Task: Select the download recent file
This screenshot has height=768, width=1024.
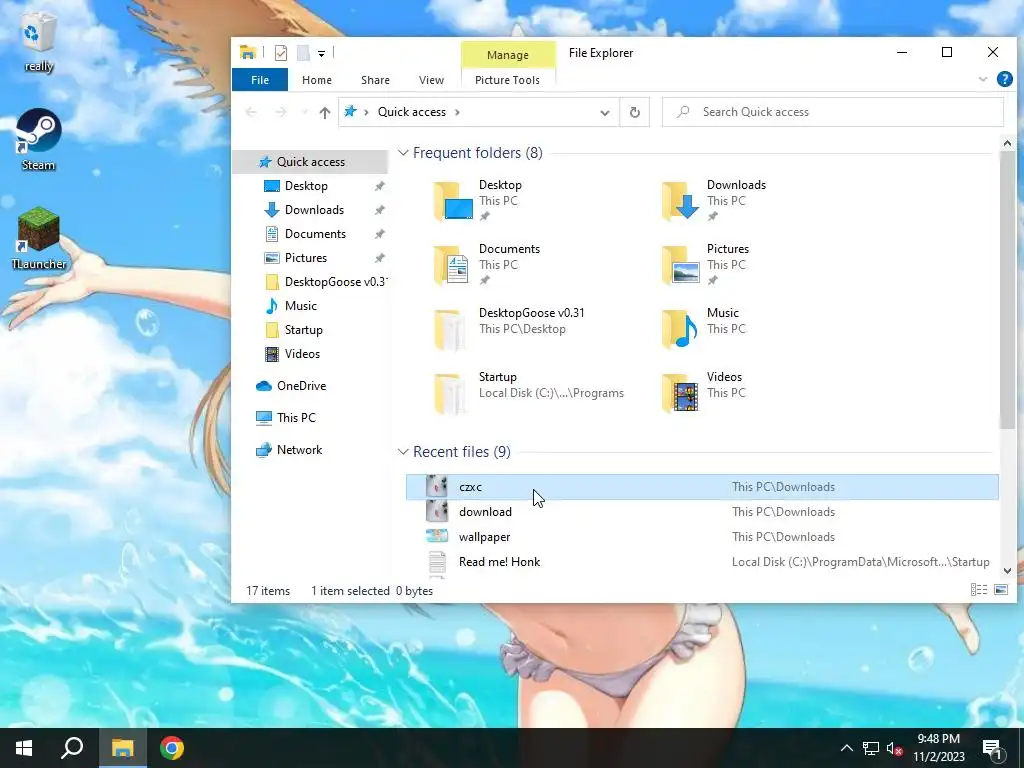Action: click(x=702, y=512)
